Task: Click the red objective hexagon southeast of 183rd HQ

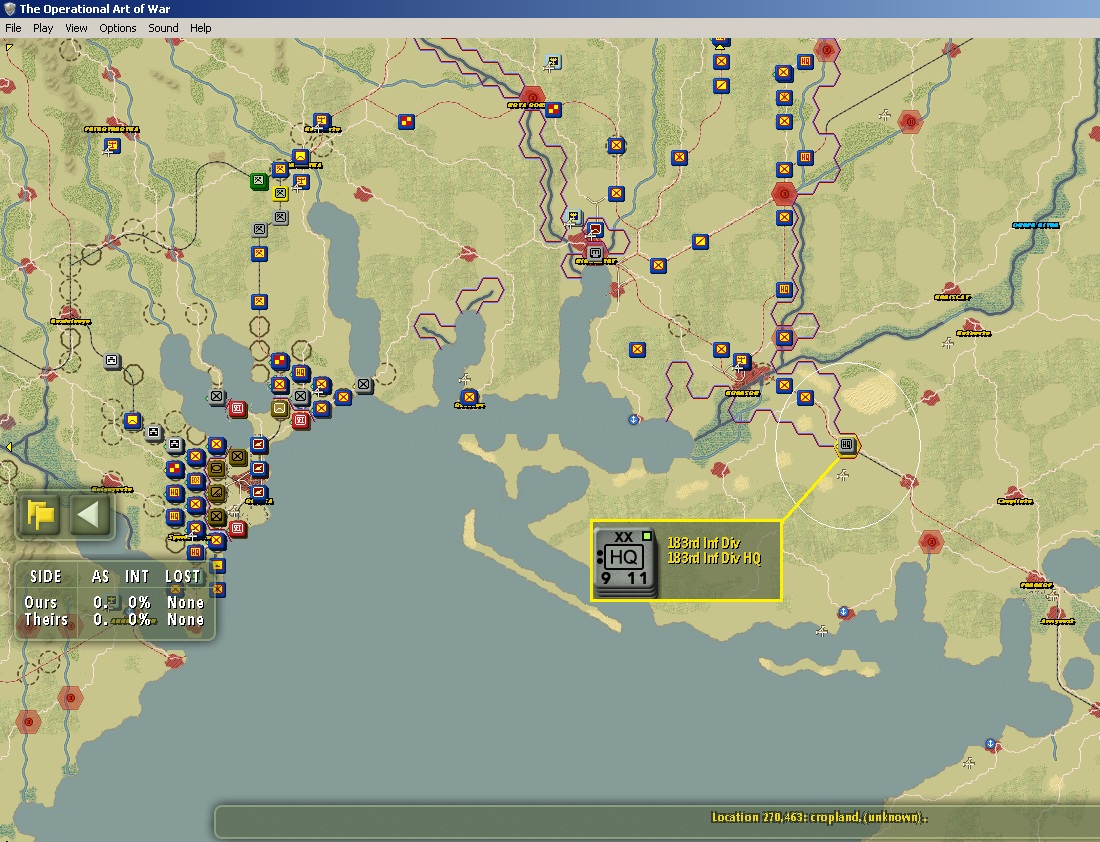Action: click(931, 542)
